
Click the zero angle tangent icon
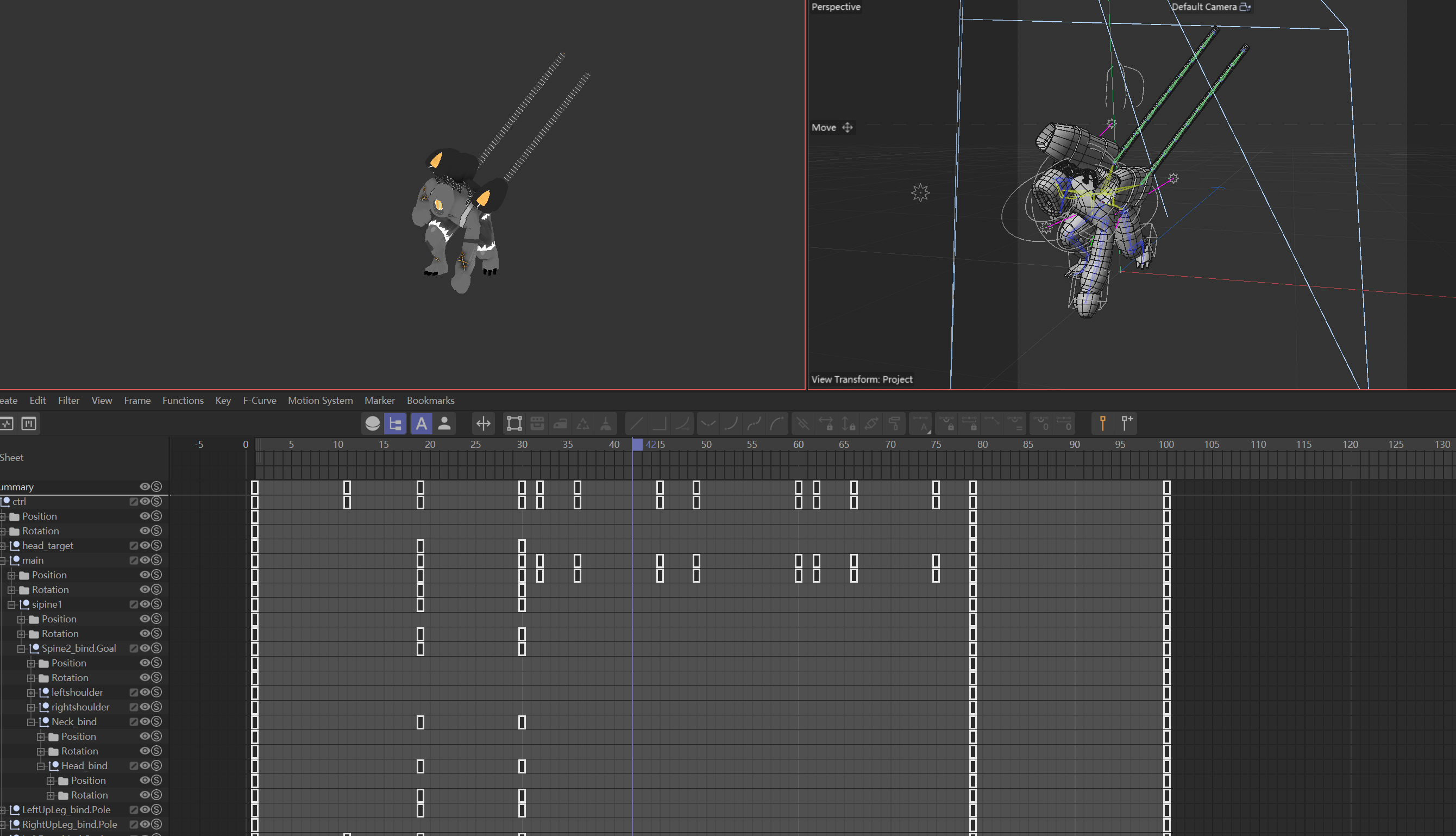click(1041, 424)
